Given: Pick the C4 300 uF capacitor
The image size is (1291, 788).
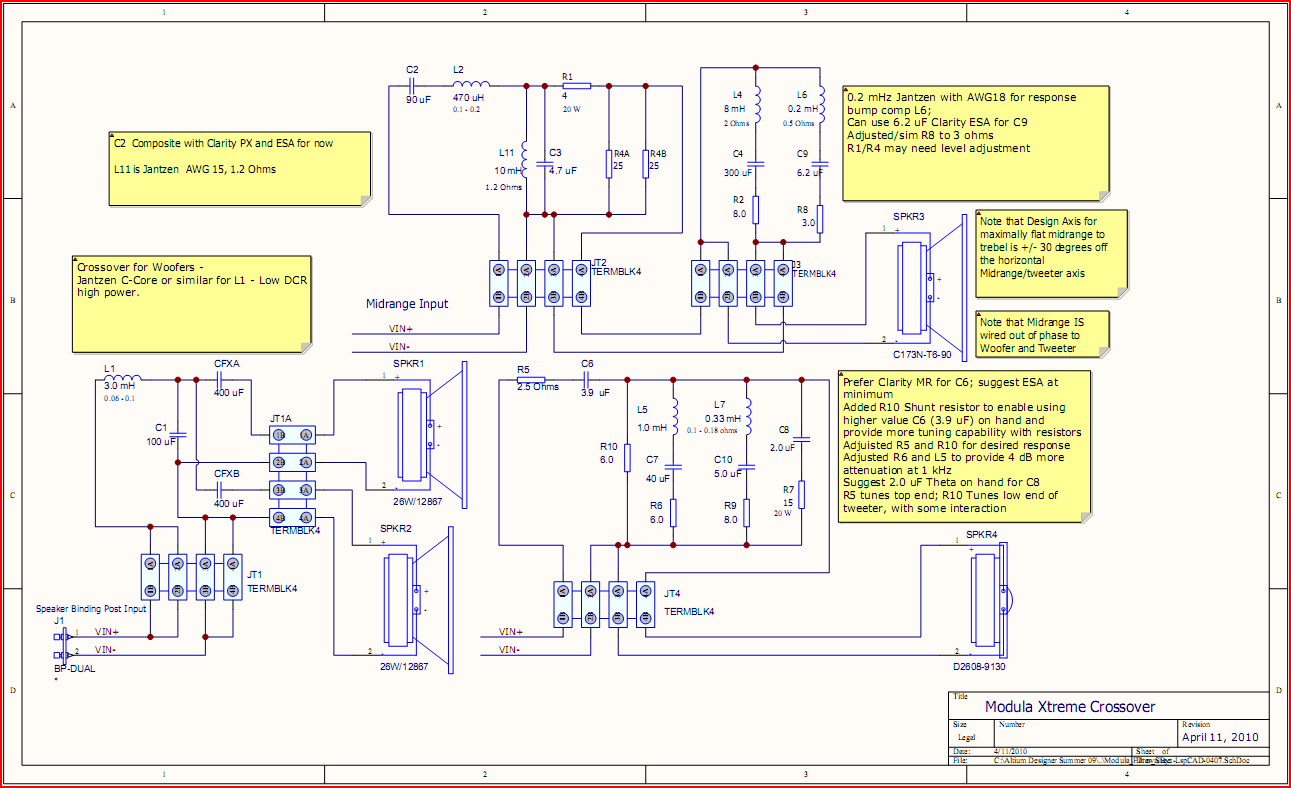Looking at the screenshot, I should tap(757, 164).
